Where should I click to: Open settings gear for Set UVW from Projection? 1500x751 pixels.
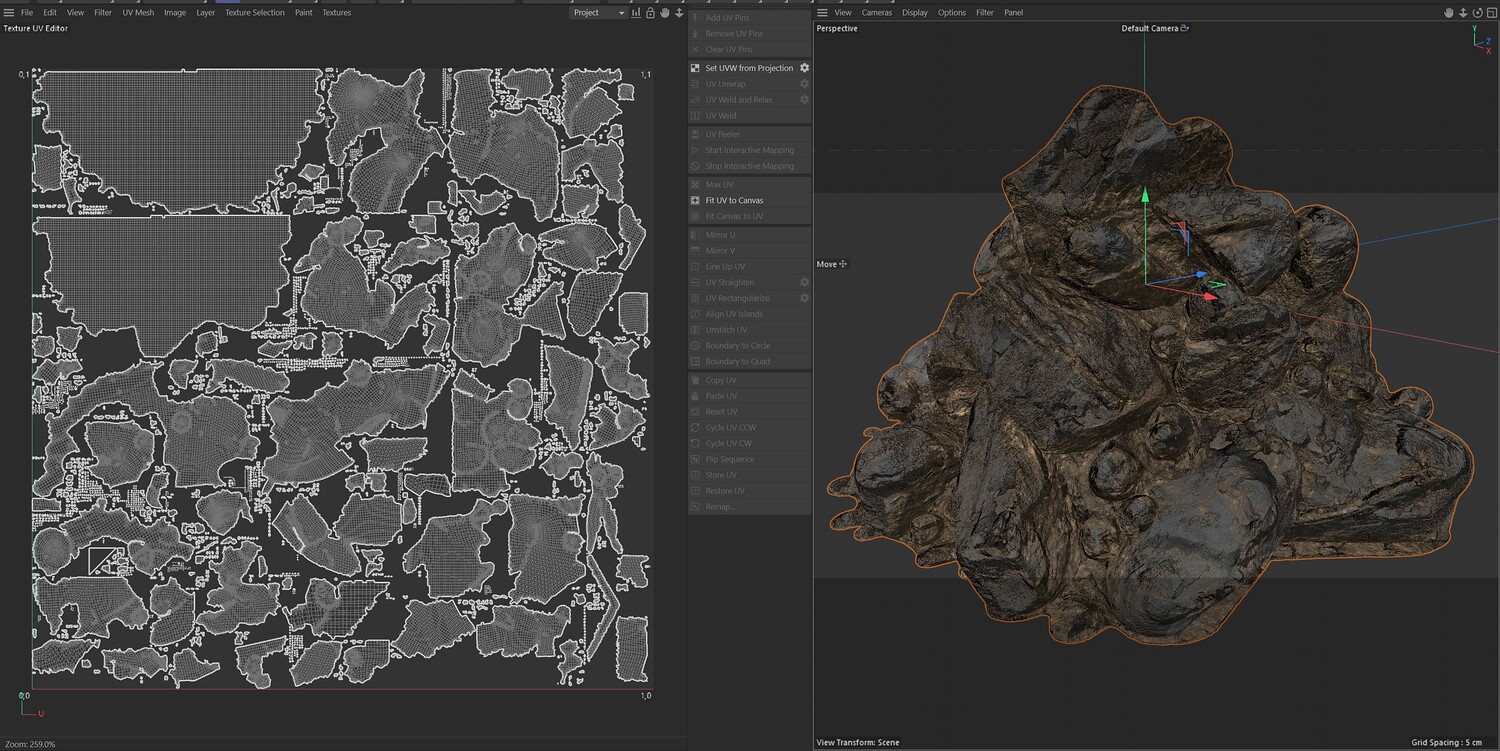[804, 68]
